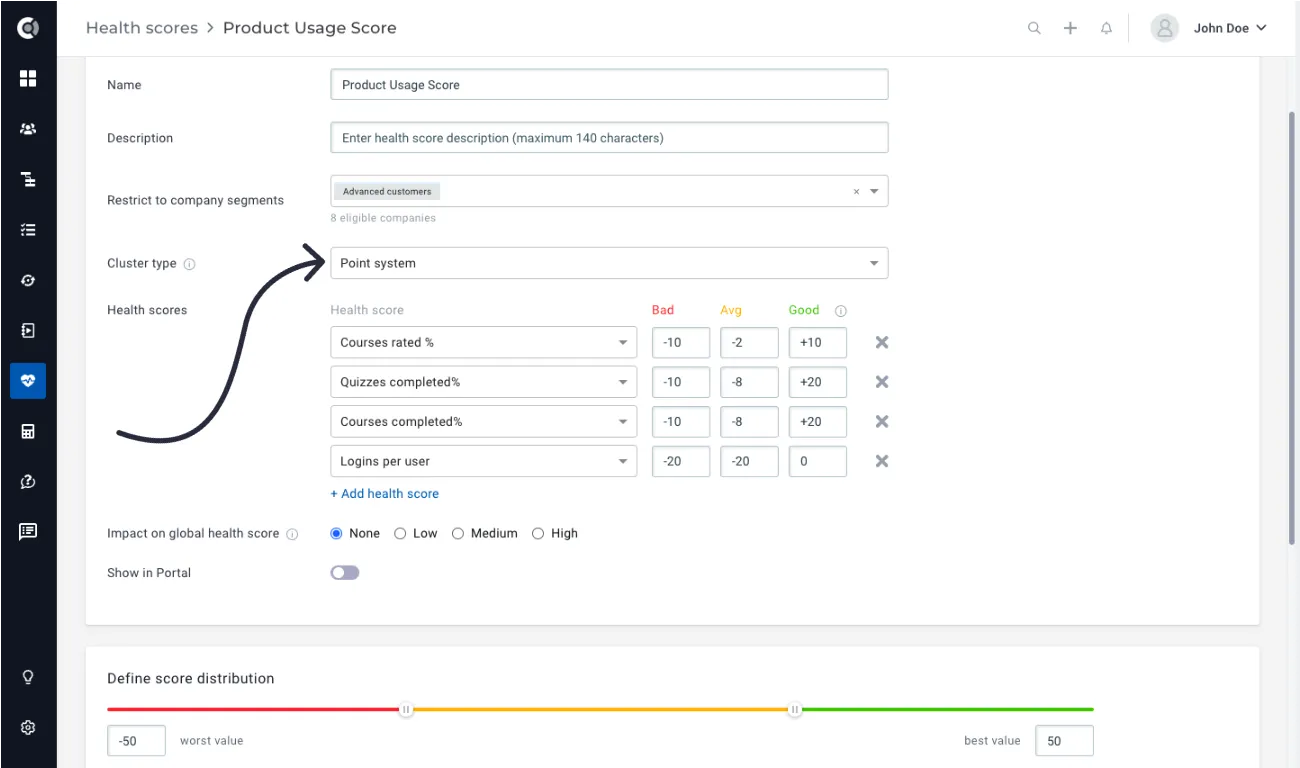Click Add health score link
The image size is (1300, 768).
385,493
